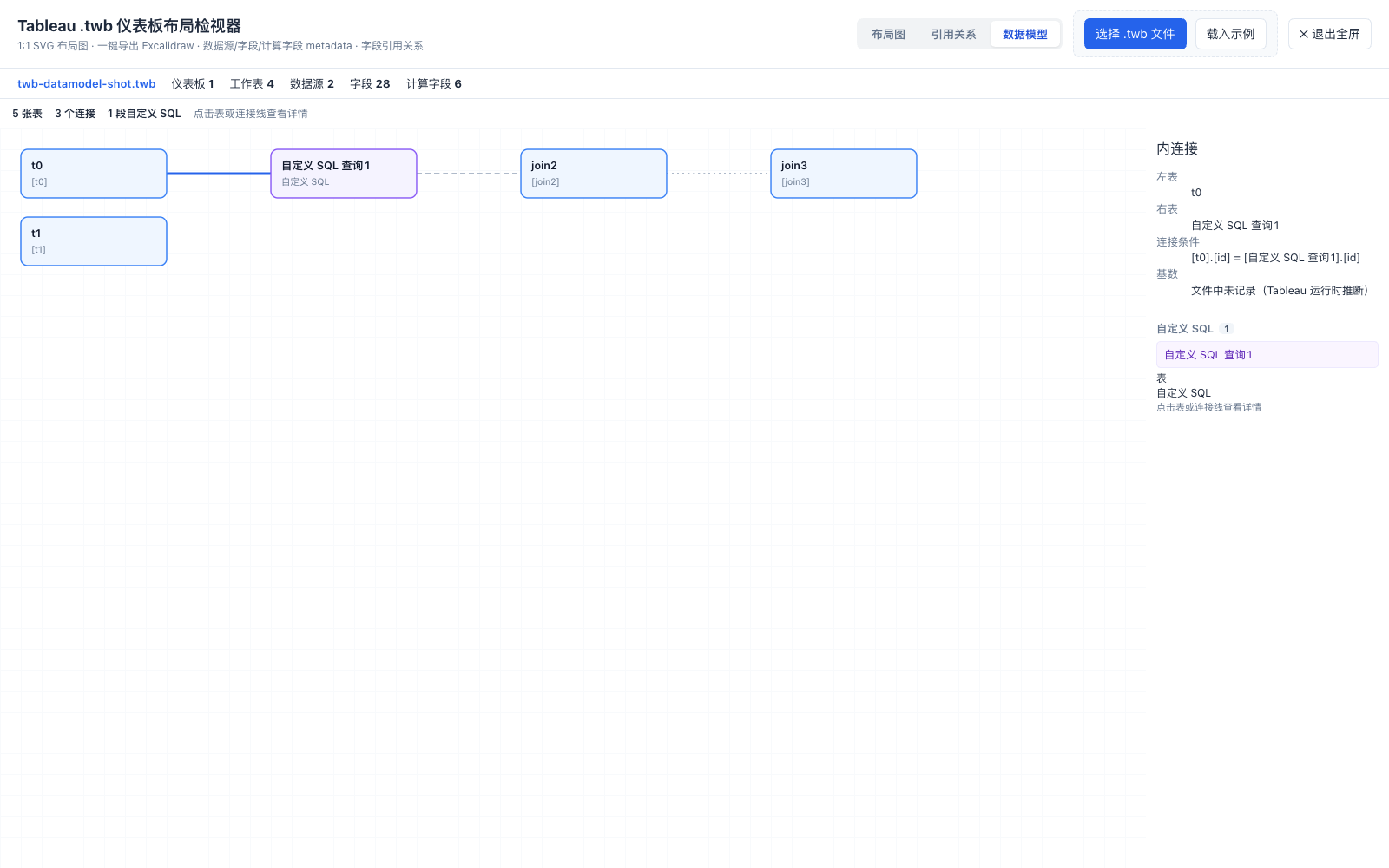1389x868 pixels.
Task: Click the 计算字段 6 stat
Action: point(434,84)
